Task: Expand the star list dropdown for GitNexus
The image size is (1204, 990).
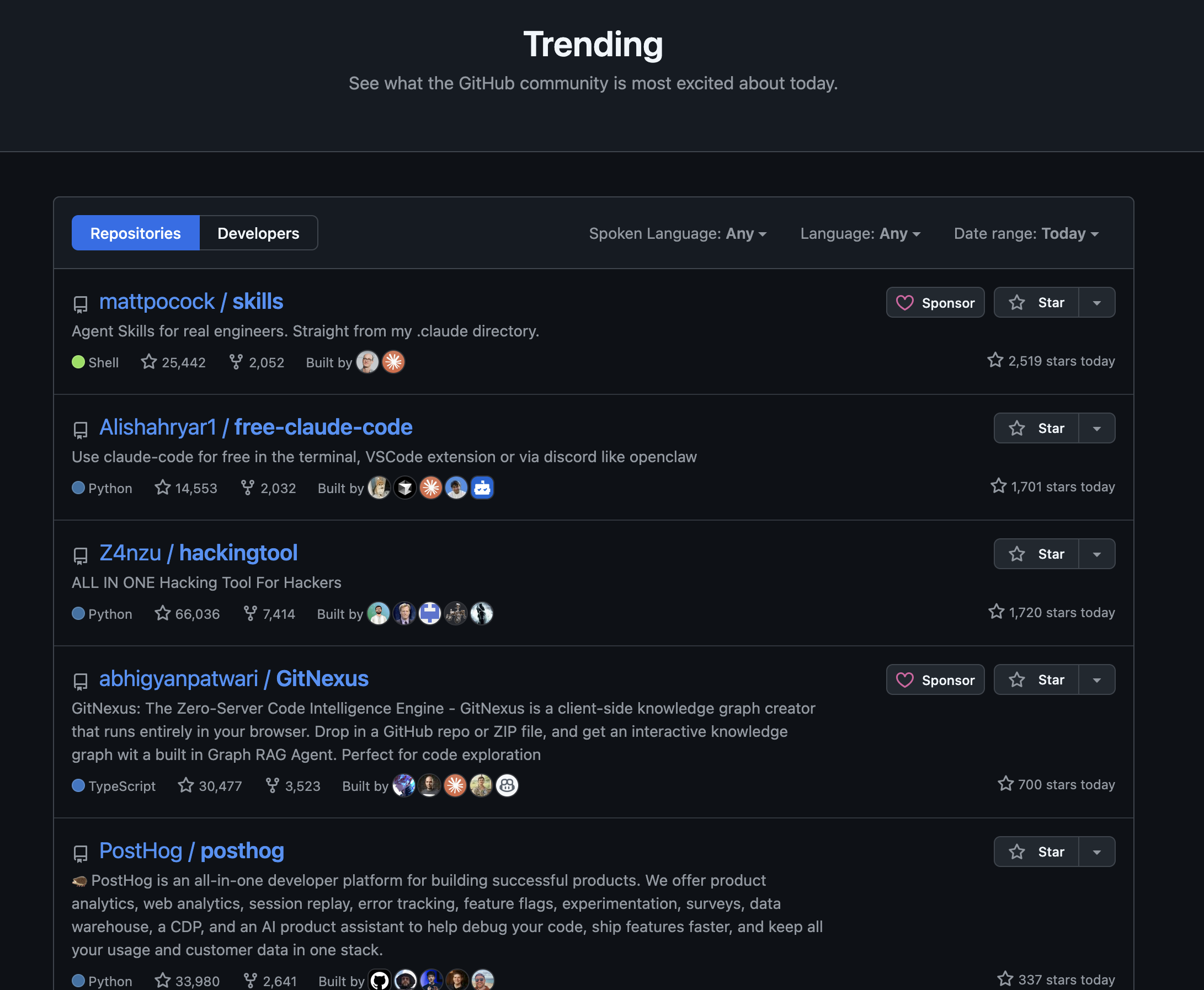Action: click(x=1097, y=680)
